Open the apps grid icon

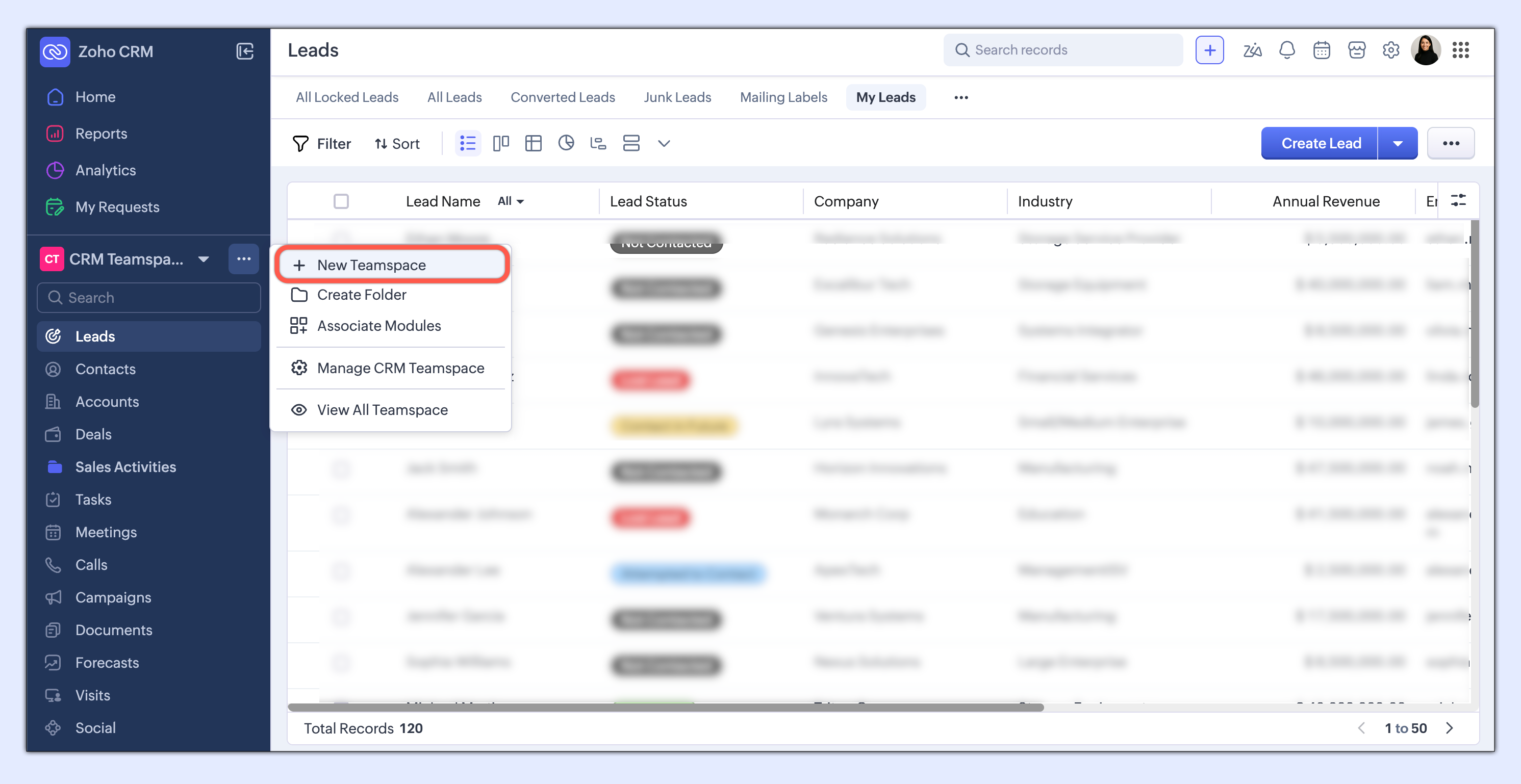point(1460,50)
